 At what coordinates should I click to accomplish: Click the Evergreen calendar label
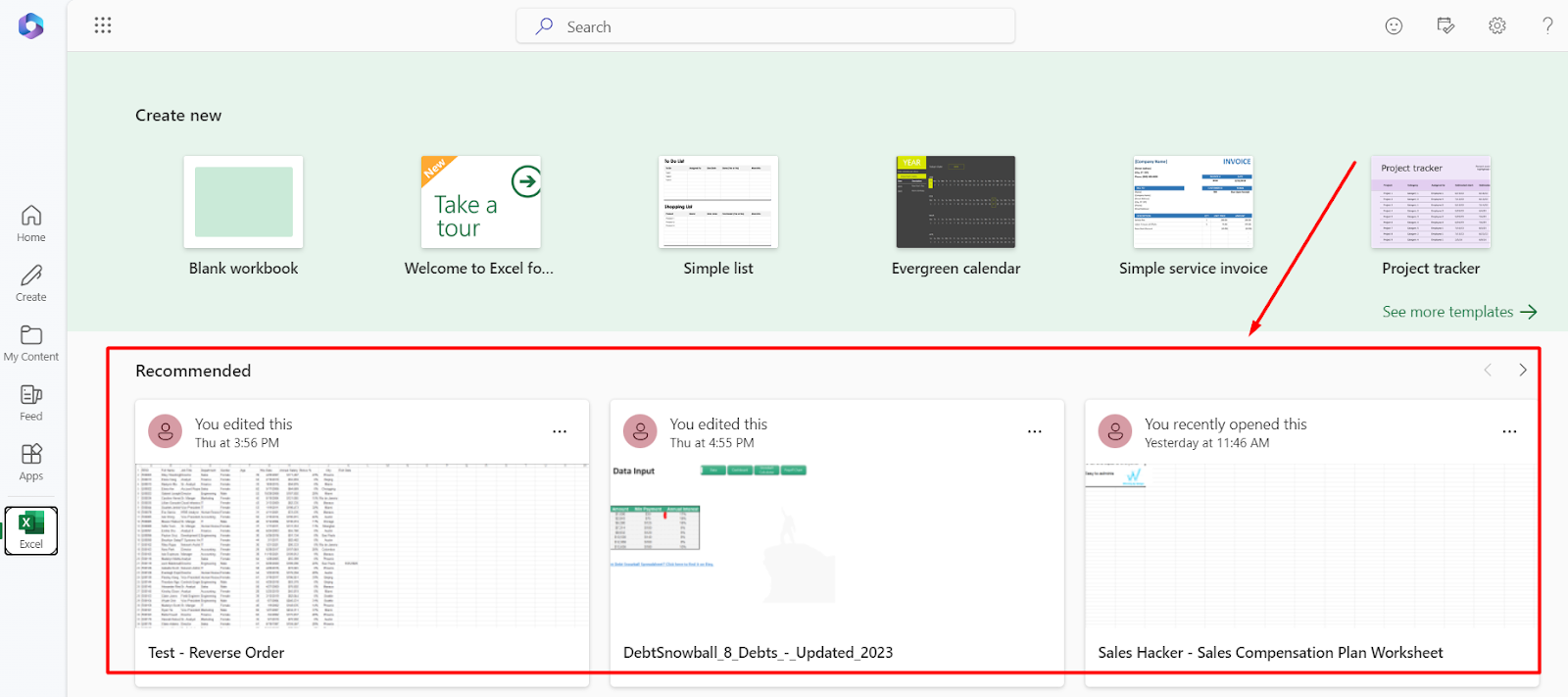point(955,269)
